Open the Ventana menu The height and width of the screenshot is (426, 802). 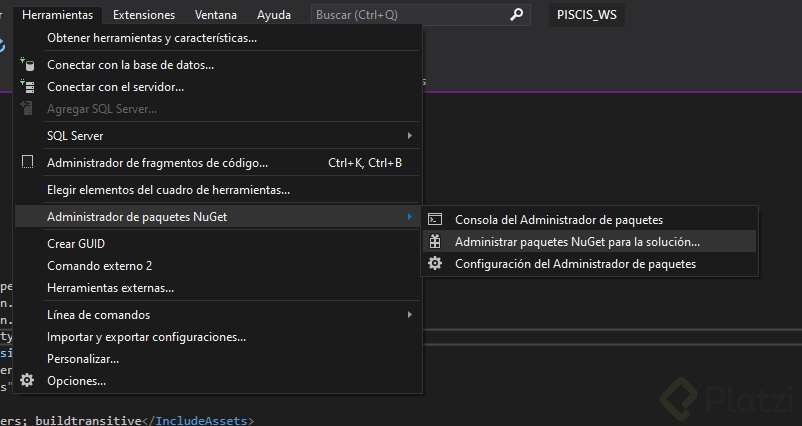click(215, 15)
